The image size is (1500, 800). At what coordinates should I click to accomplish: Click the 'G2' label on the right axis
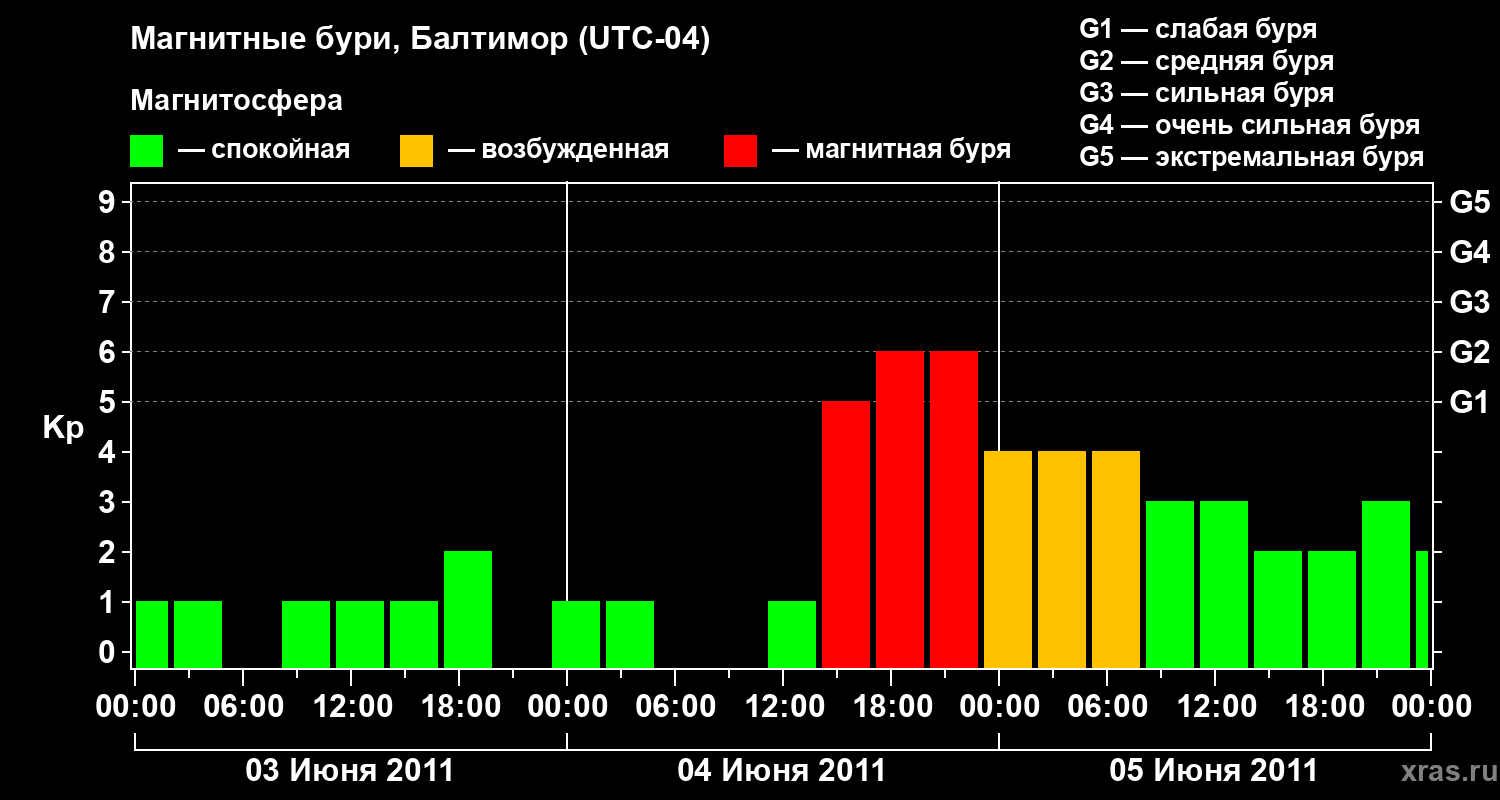(x=1470, y=352)
